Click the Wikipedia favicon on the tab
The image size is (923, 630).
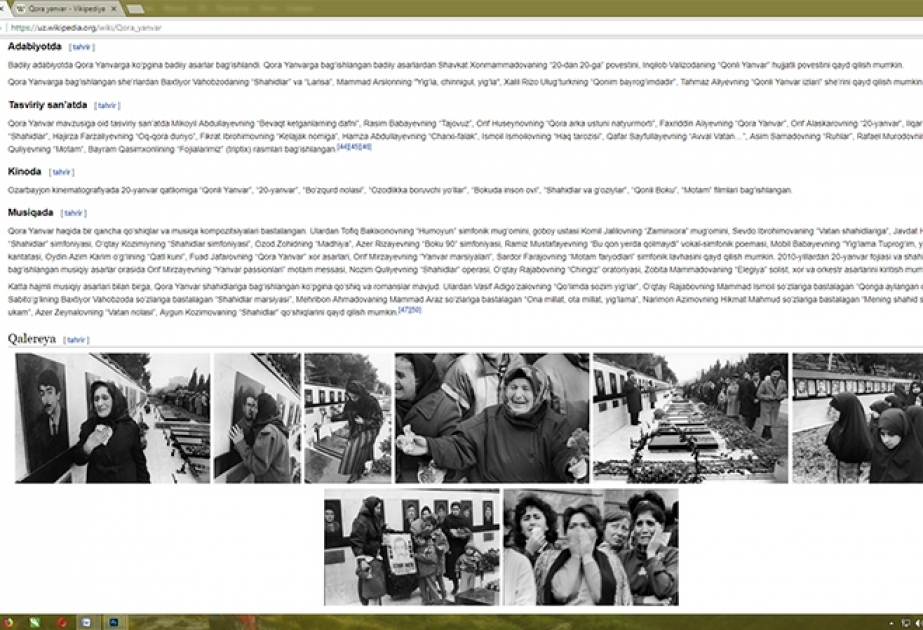[x=22, y=9]
